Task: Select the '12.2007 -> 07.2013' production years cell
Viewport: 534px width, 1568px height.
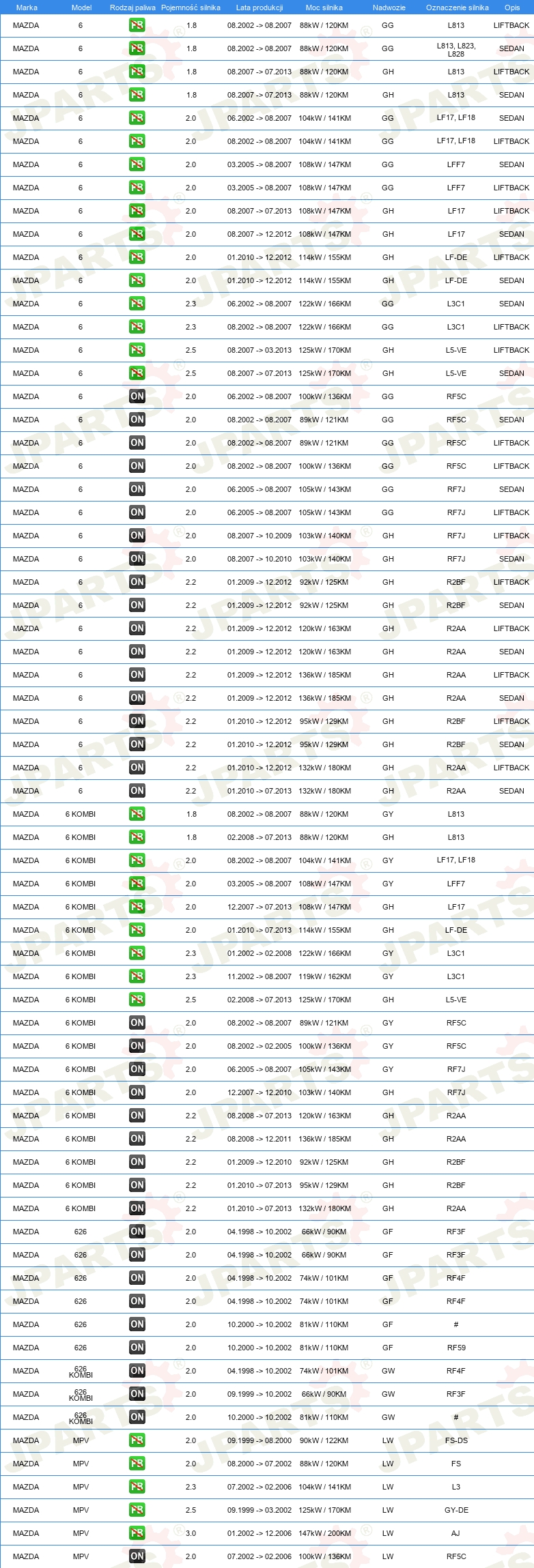Action: pyautogui.click(x=259, y=907)
